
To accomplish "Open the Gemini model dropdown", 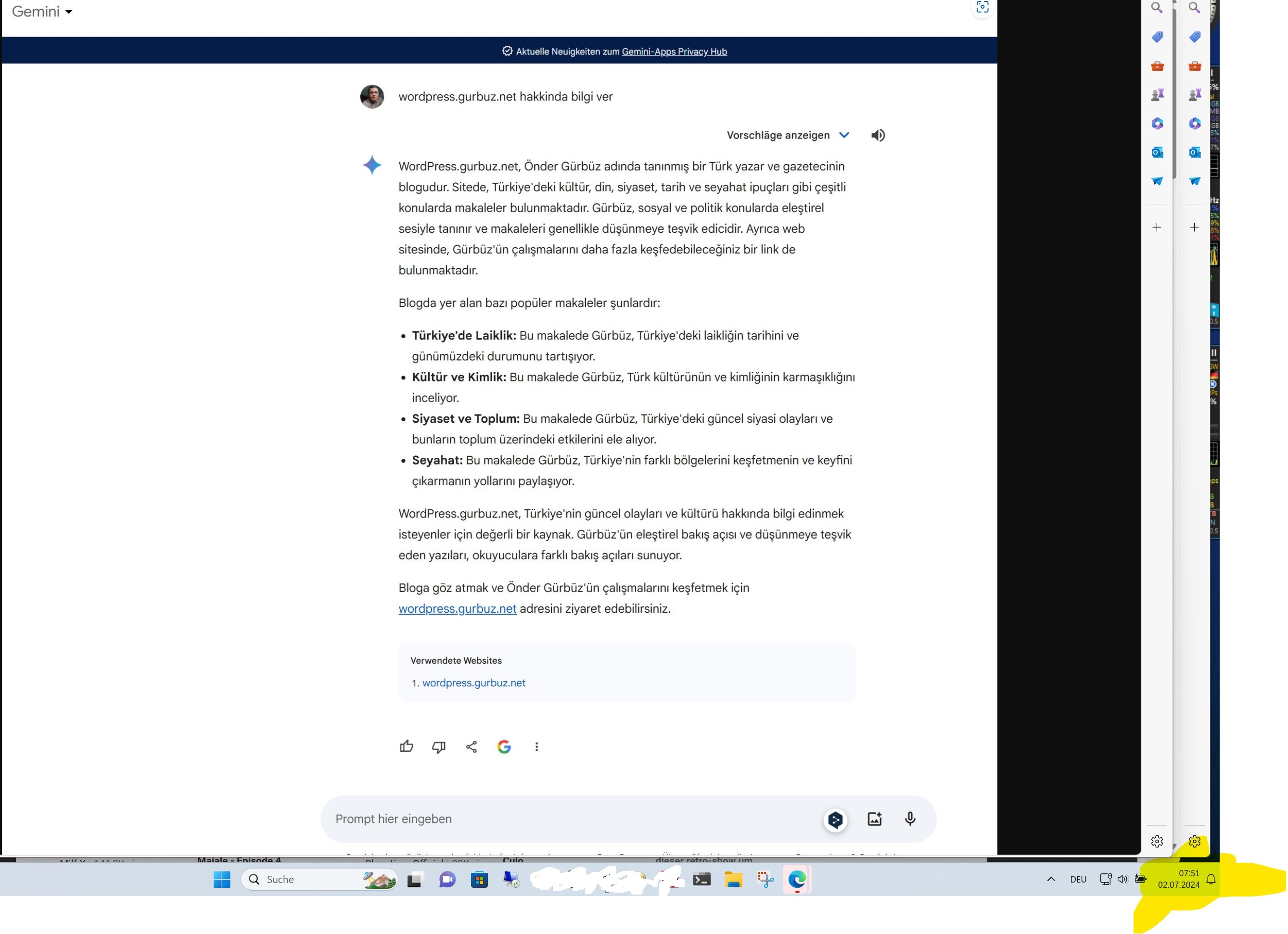I will click(x=42, y=12).
